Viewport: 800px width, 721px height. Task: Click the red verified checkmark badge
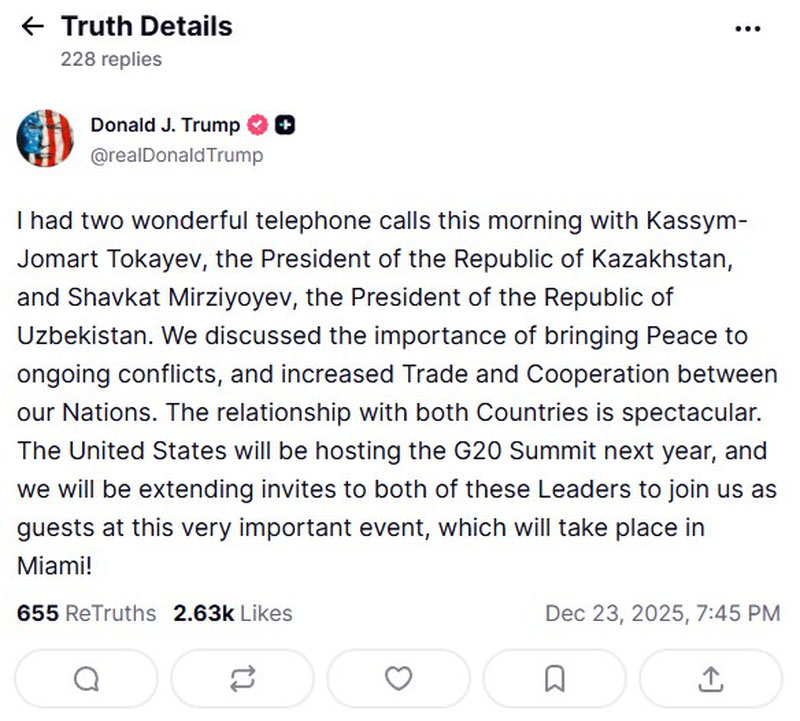[257, 125]
